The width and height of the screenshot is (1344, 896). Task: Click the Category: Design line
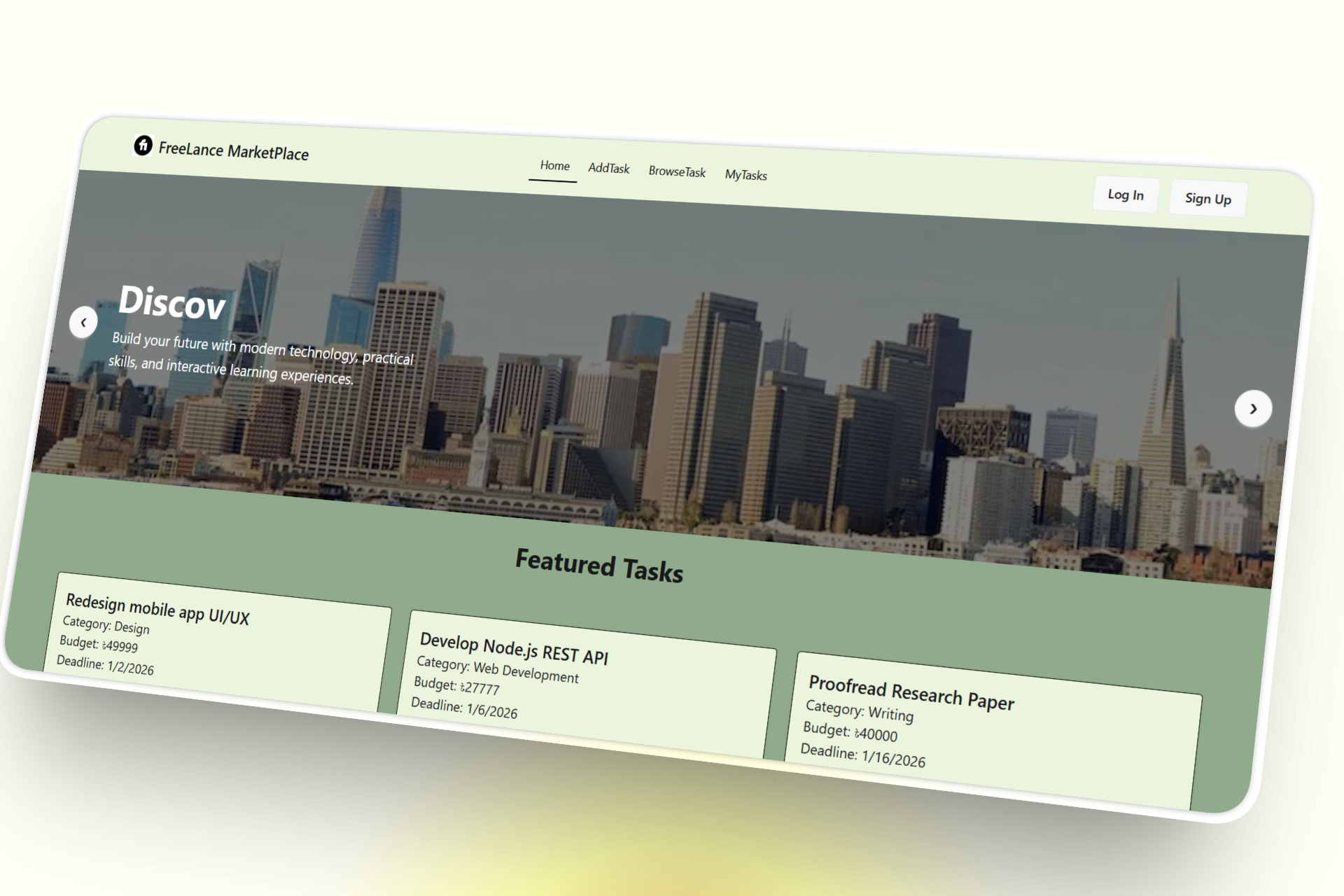click(106, 624)
